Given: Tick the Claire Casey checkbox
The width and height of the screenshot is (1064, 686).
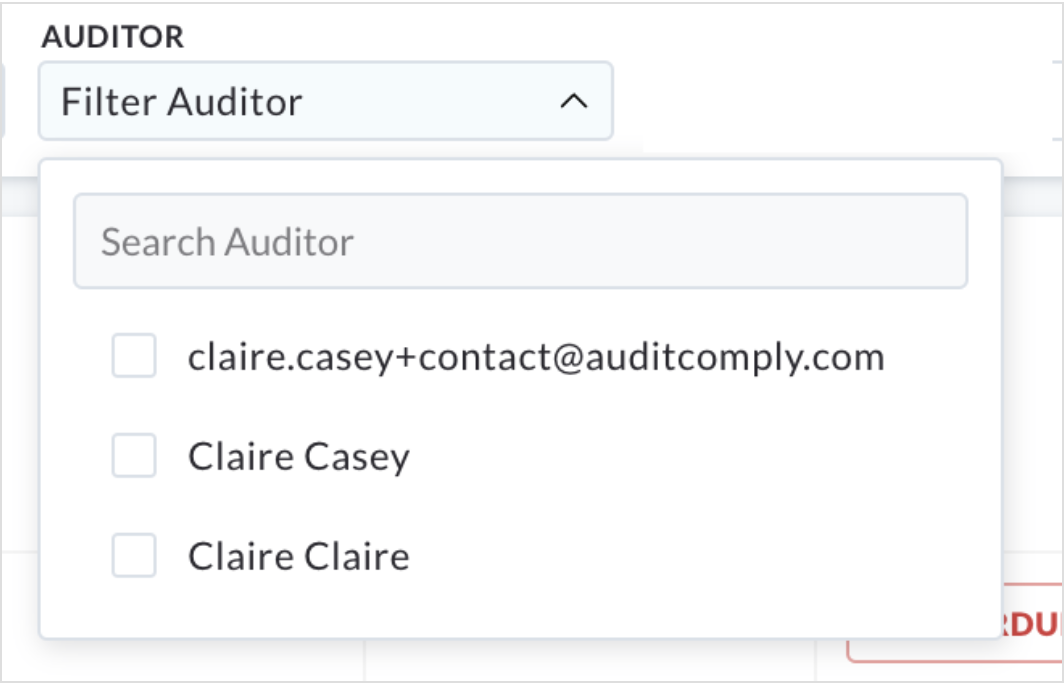Looking at the screenshot, I should click(x=134, y=455).
